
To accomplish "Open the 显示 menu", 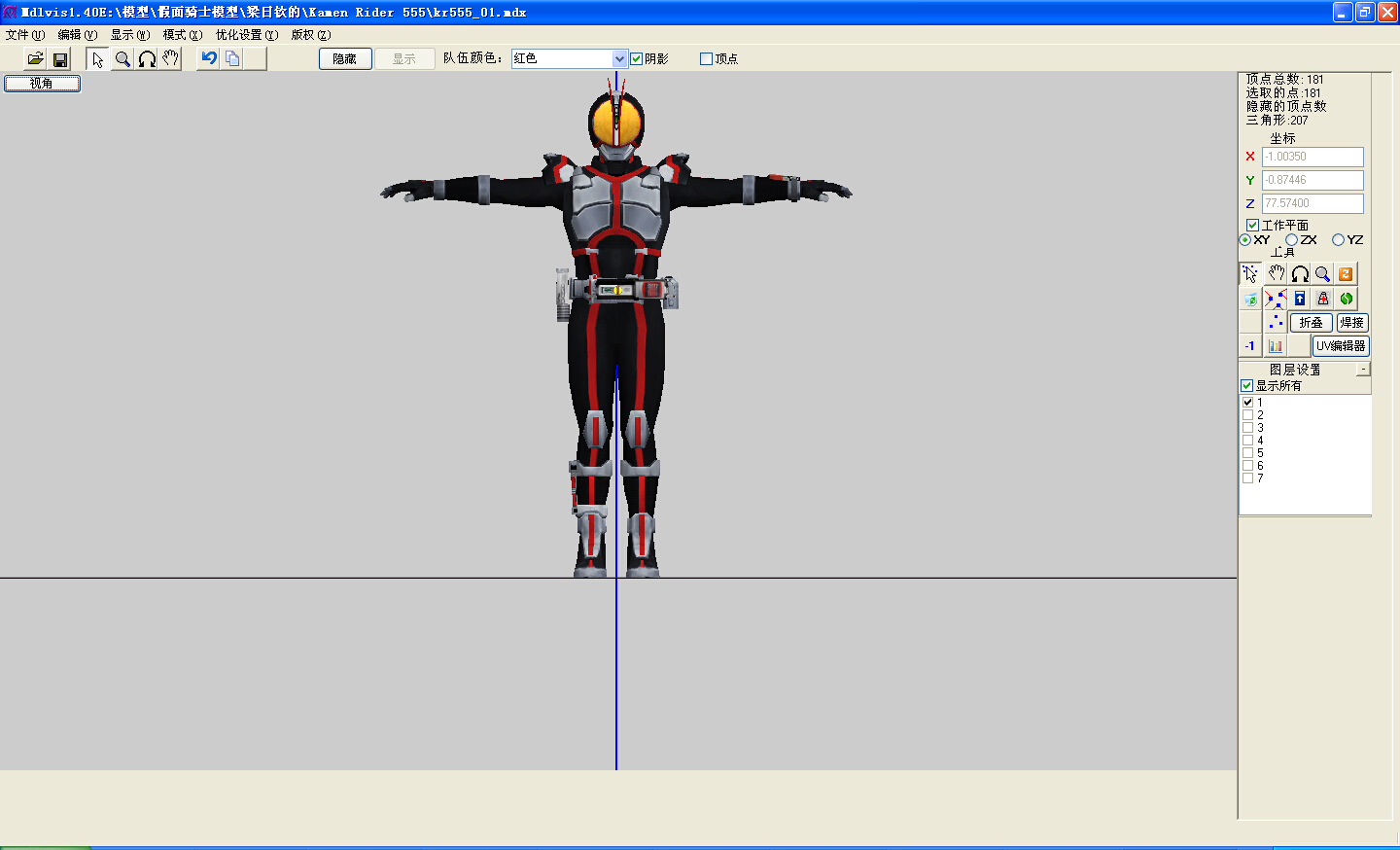I will coord(129,34).
